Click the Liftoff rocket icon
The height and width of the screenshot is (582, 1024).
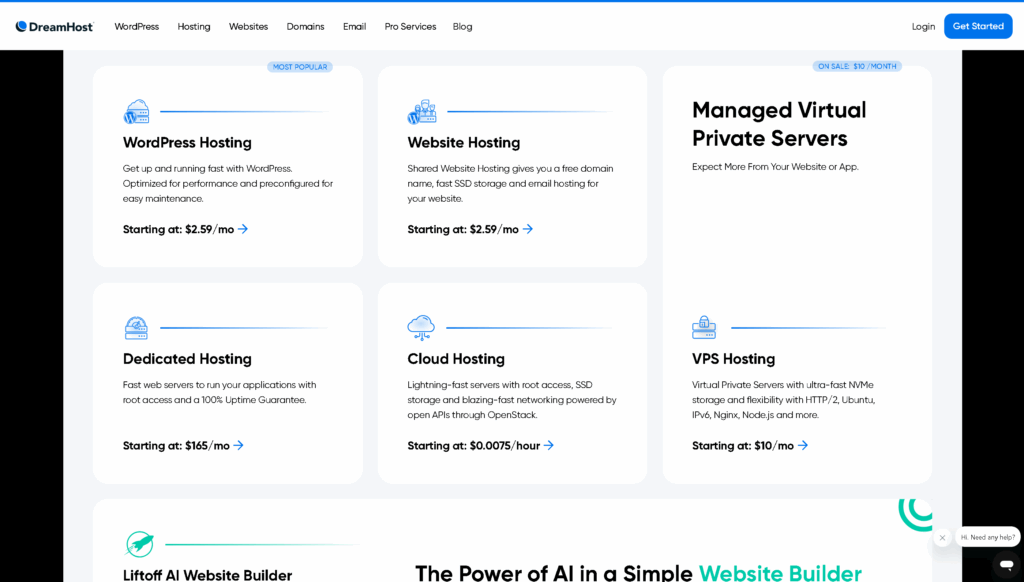pyautogui.click(x=140, y=543)
